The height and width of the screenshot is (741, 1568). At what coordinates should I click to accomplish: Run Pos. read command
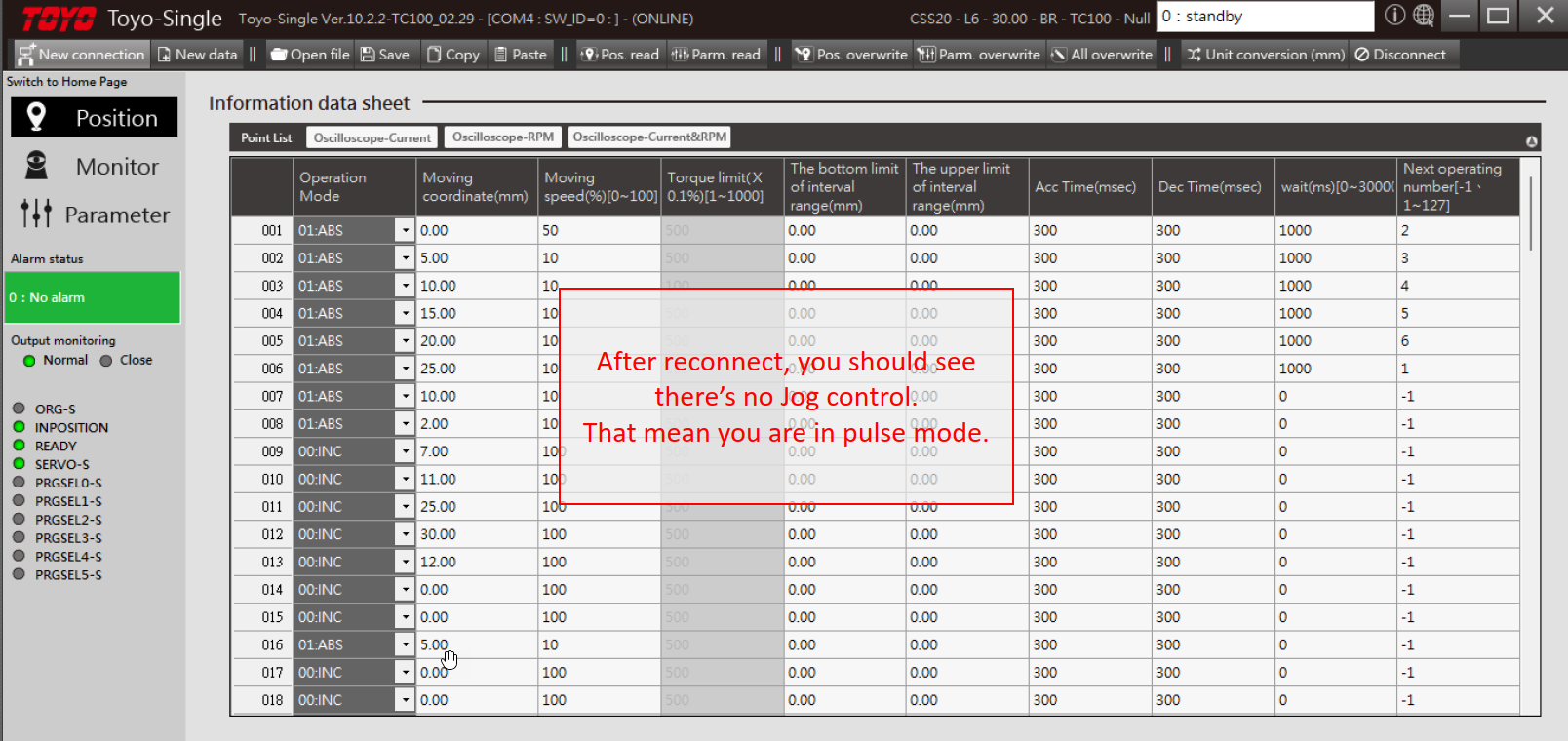click(620, 55)
